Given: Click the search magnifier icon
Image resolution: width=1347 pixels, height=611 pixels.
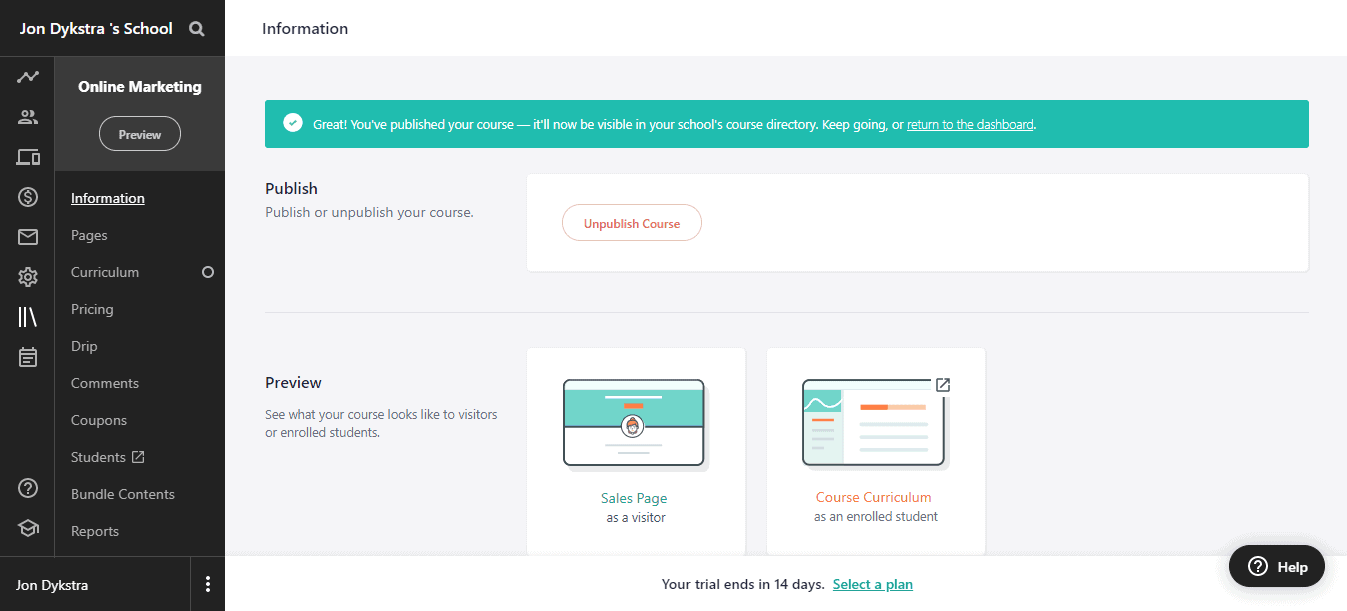Looking at the screenshot, I should pos(197,29).
